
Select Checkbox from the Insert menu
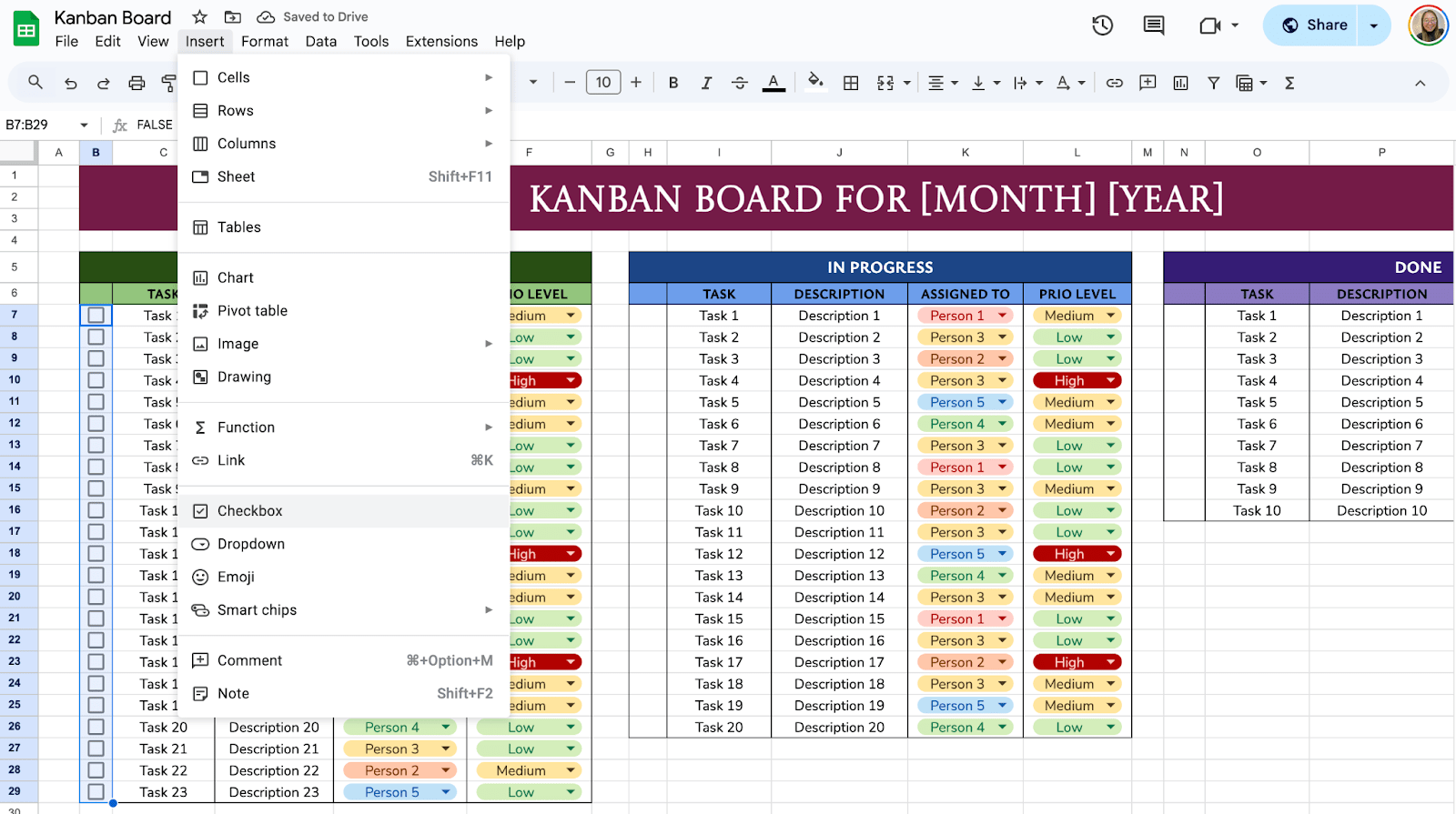250,511
